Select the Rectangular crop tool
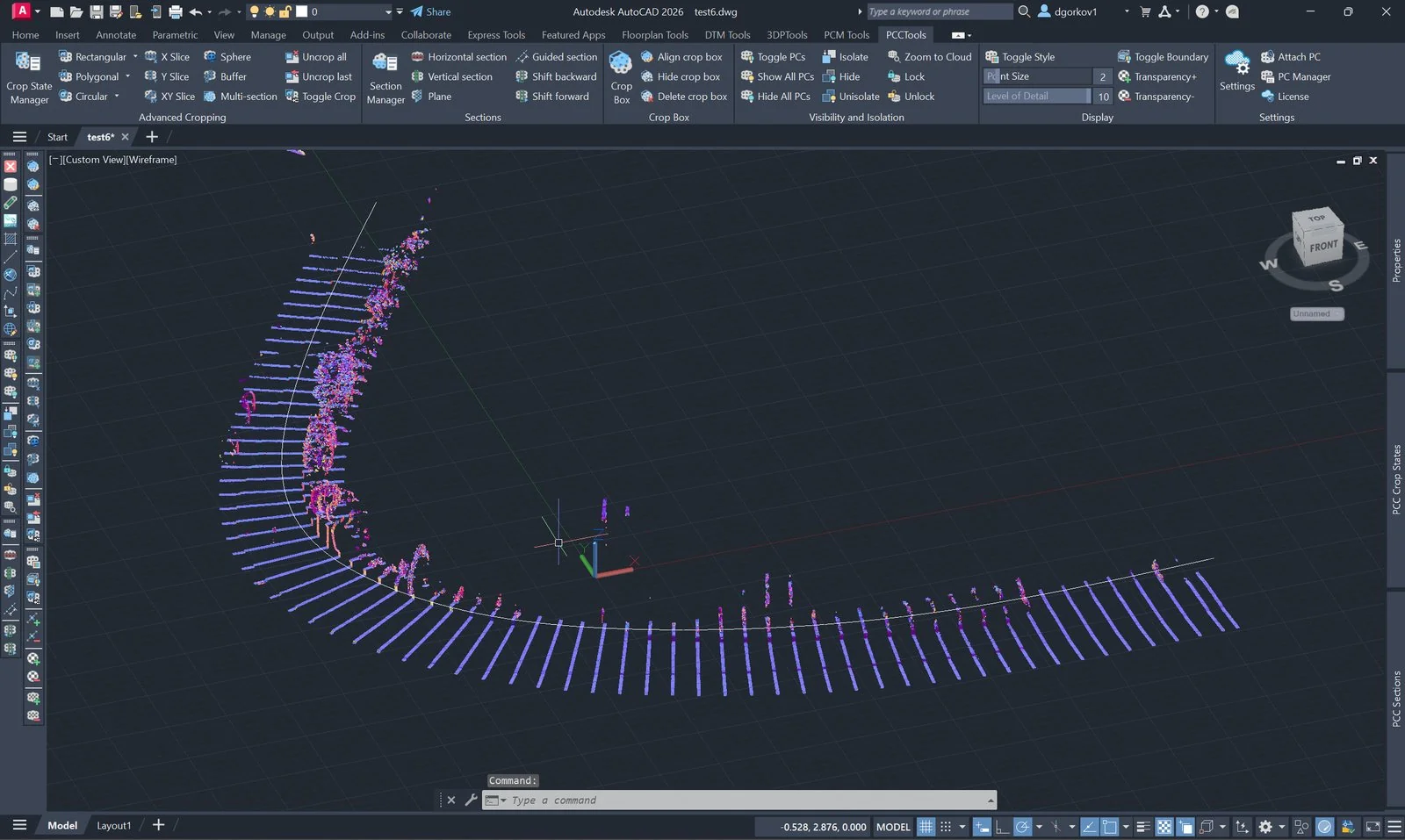1405x840 pixels. coord(93,57)
